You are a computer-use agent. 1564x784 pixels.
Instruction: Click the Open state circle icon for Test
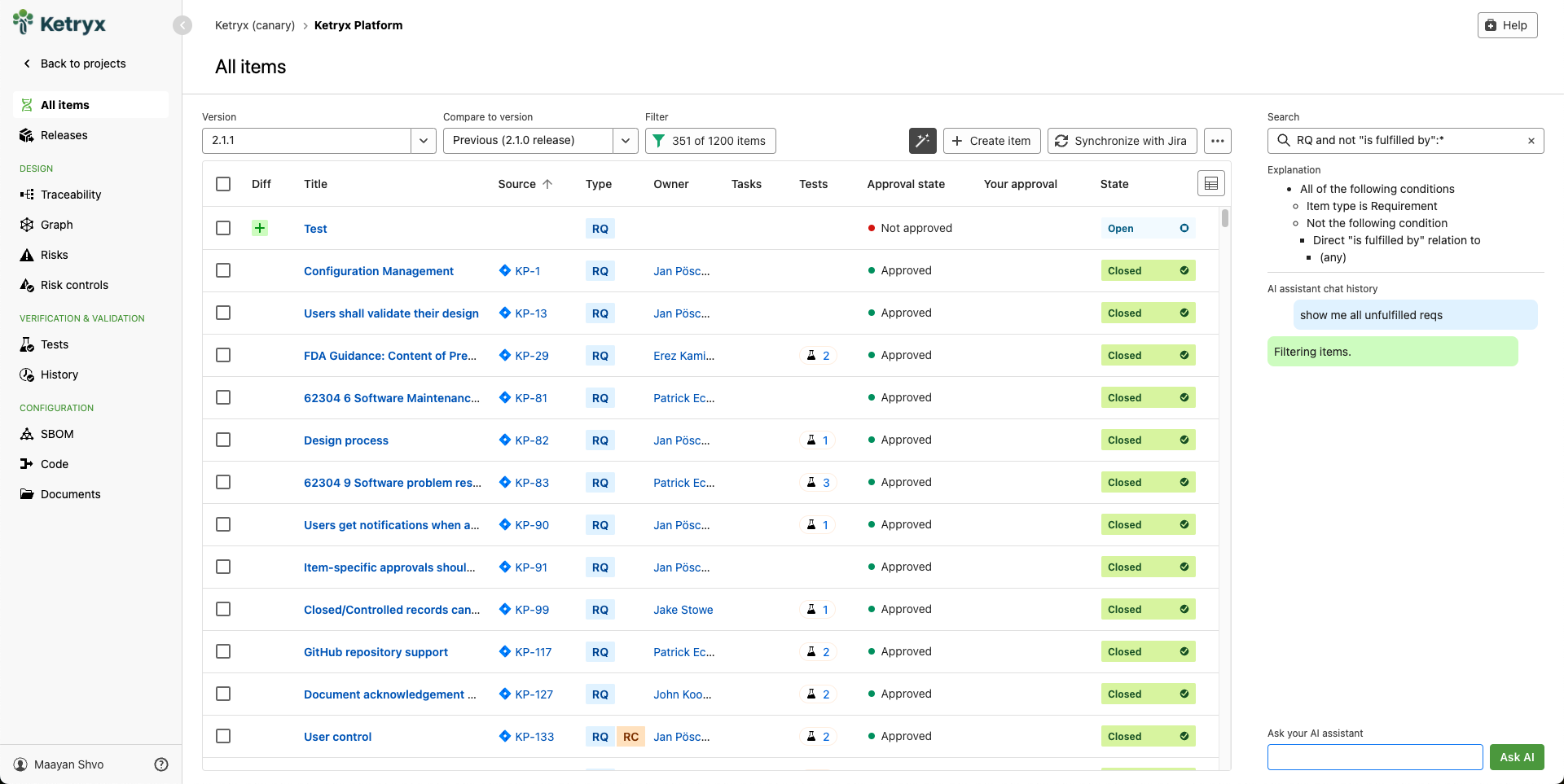[1184, 228]
